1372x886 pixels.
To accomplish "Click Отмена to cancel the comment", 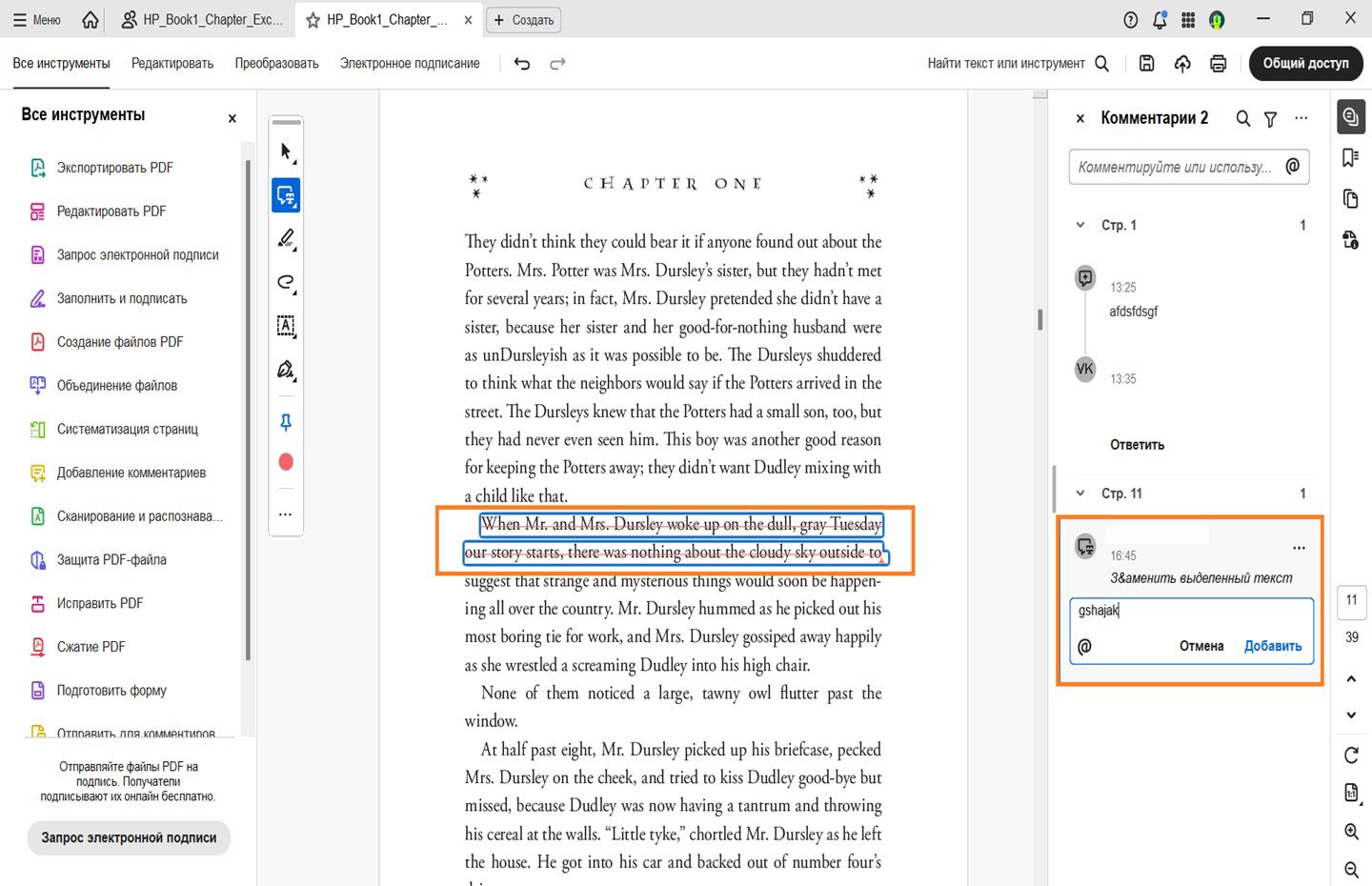I will click(1200, 646).
